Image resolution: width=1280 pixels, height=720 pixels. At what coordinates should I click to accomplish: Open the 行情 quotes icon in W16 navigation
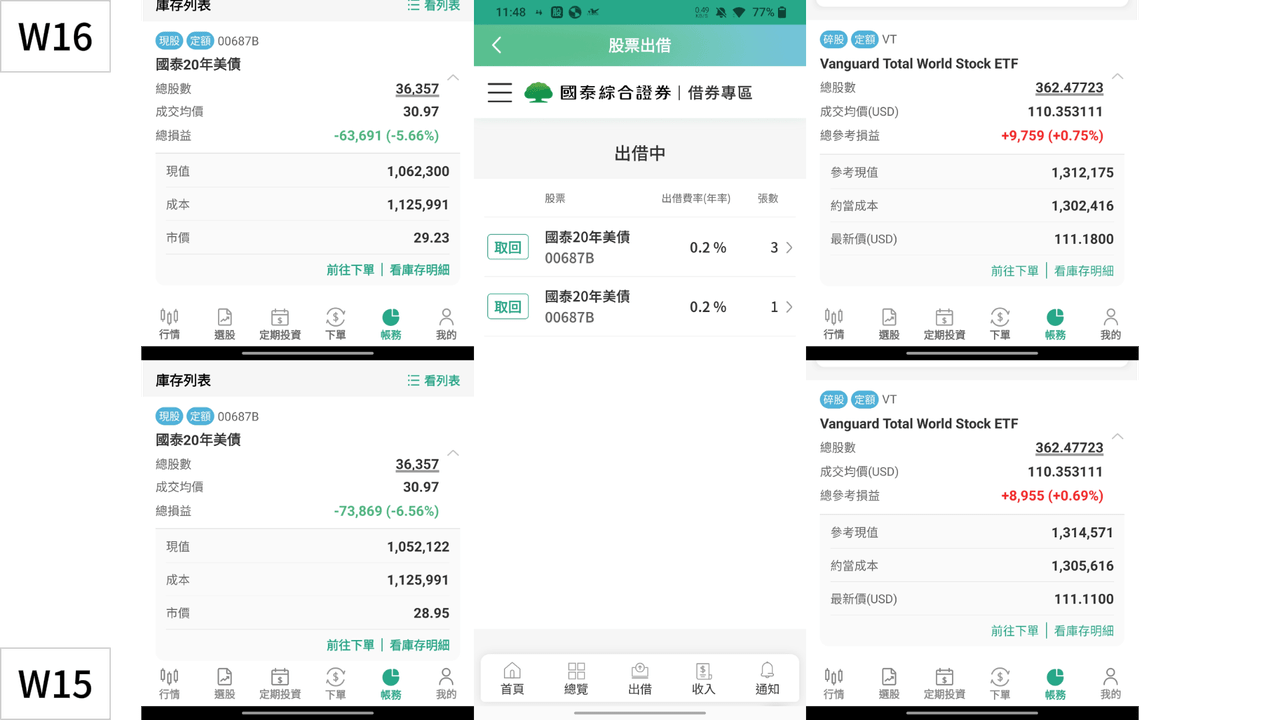pyautogui.click(x=170, y=322)
